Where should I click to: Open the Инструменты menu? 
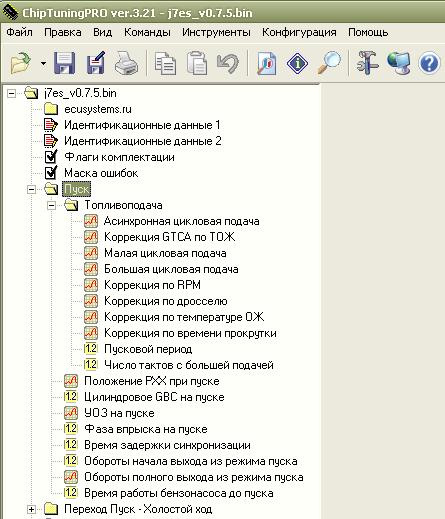[216, 33]
